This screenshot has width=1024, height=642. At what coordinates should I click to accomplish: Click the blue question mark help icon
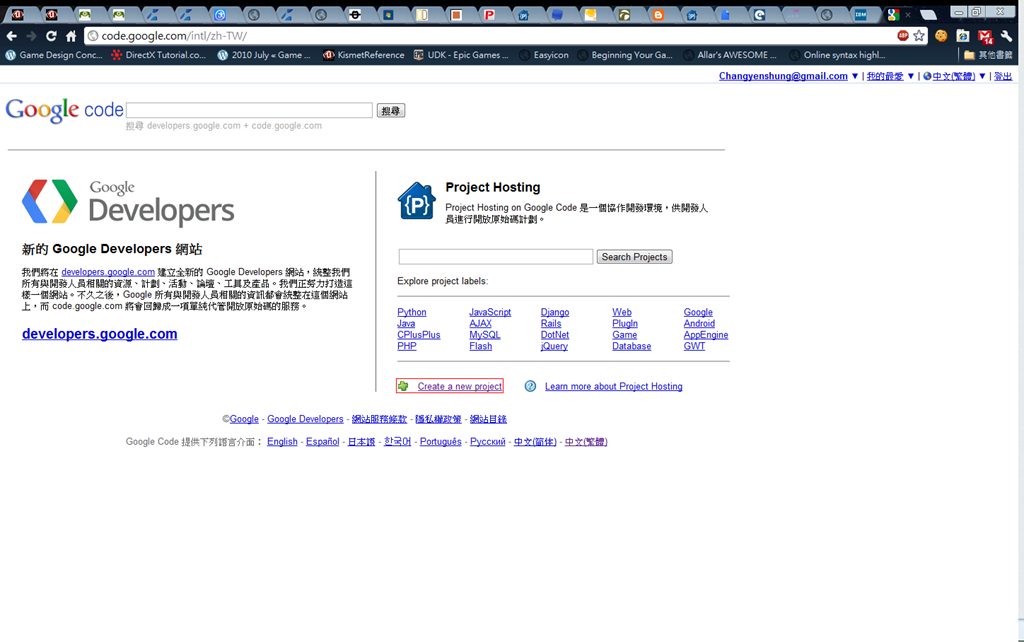pos(530,386)
